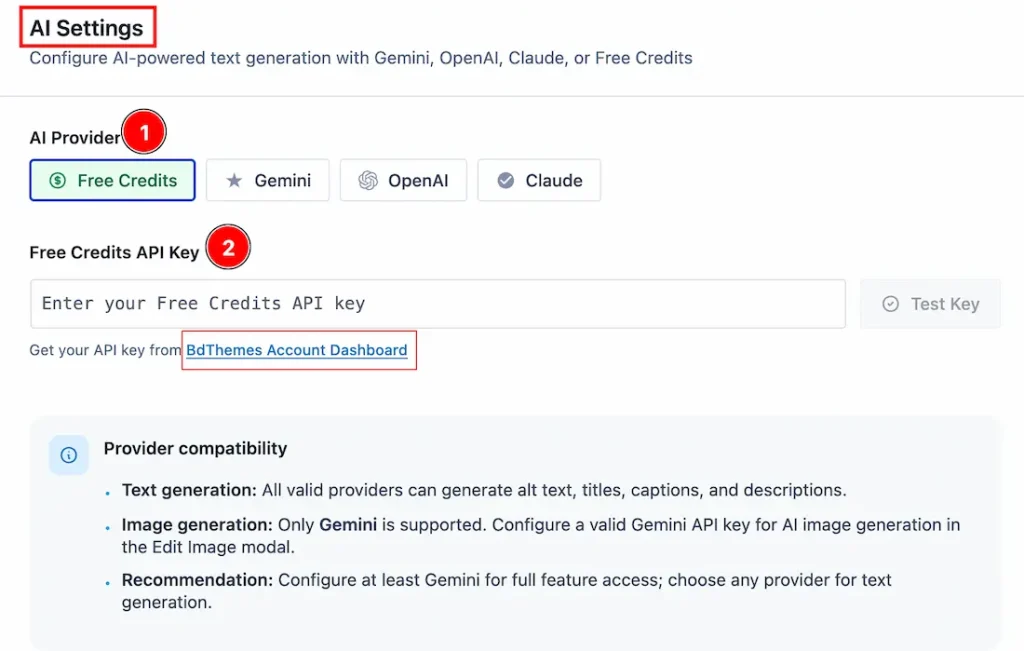Switch the AI provider to OpenAI
The image size is (1024, 651).
(x=403, y=180)
